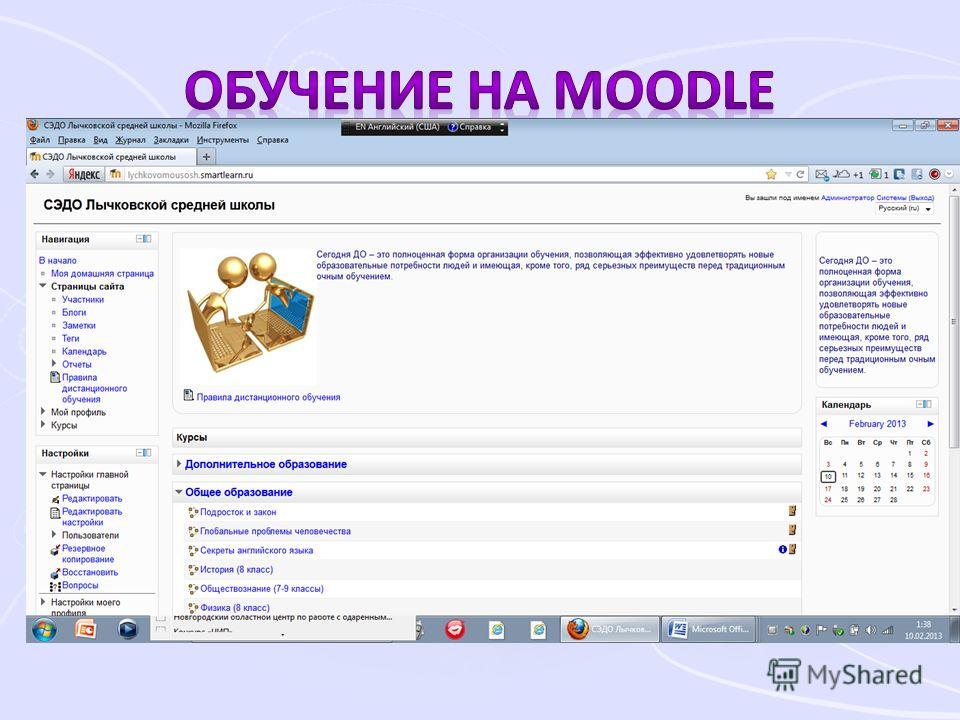Expand the Дополнительное образование category
The height and width of the screenshot is (720, 960).
(x=179, y=464)
